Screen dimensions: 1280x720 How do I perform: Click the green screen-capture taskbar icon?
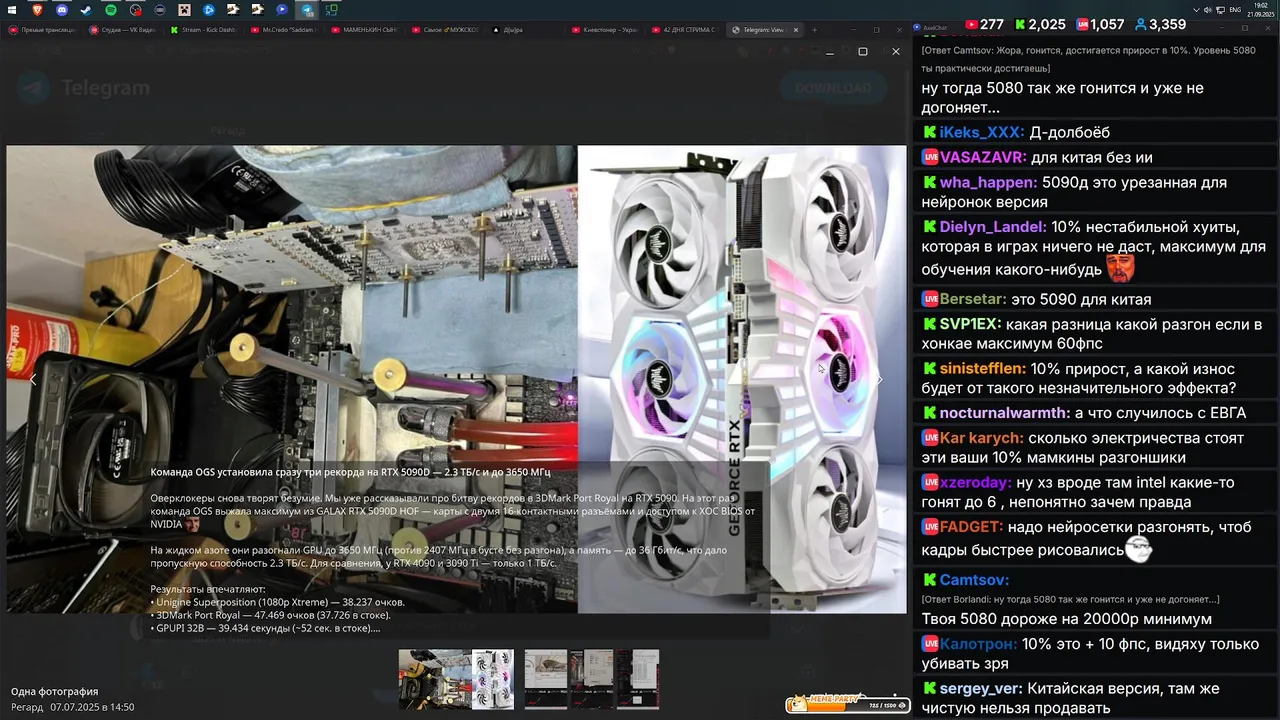click(332, 9)
